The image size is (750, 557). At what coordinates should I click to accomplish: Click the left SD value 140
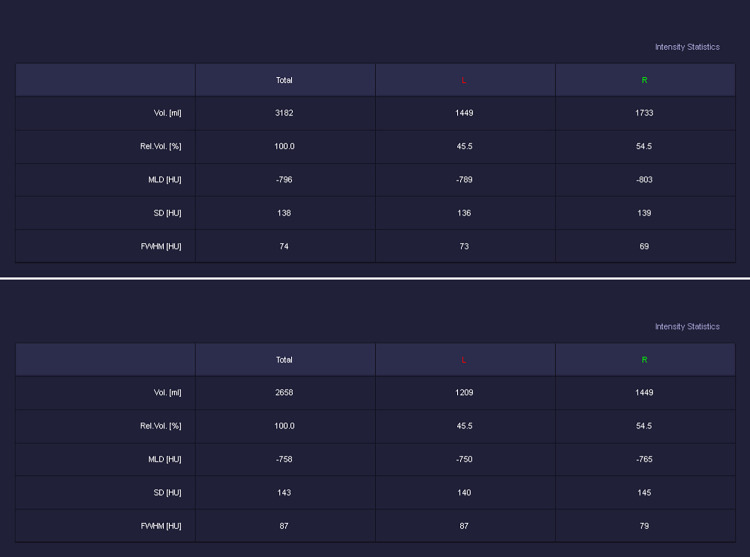pos(464,492)
